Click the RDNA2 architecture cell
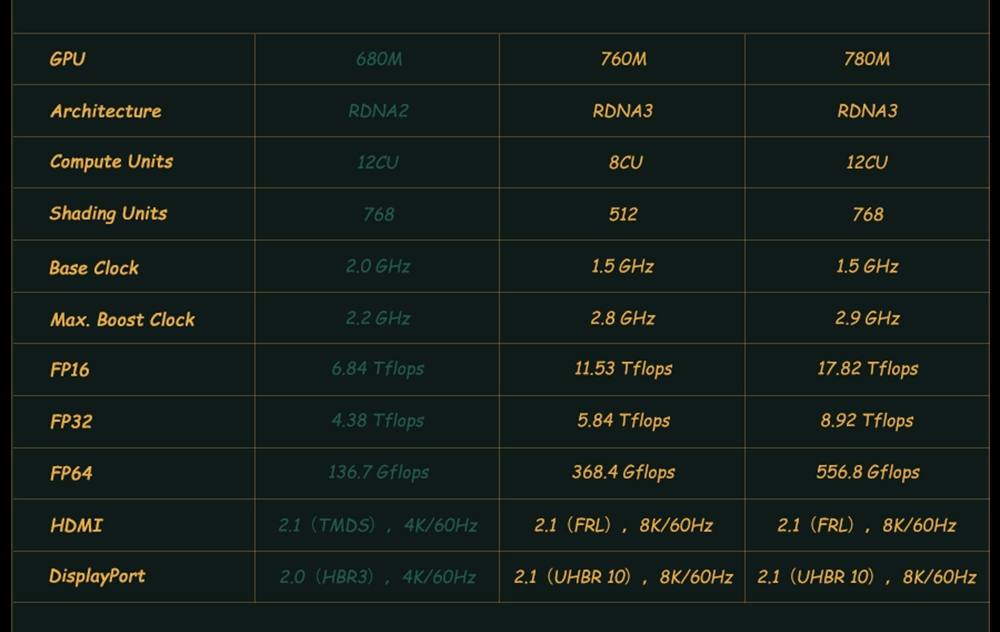 [x=378, y=111]
